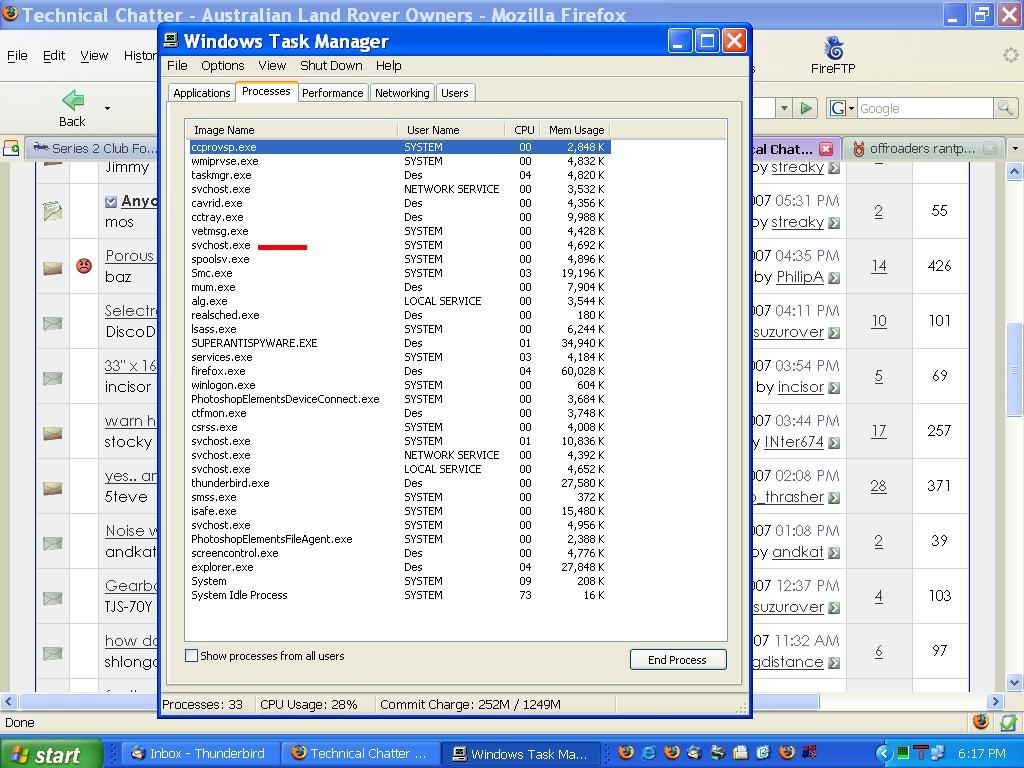Click the green Back arrow in Firefox
Image resolution: width=1024 pixels, height=768 pixels.
72,100
